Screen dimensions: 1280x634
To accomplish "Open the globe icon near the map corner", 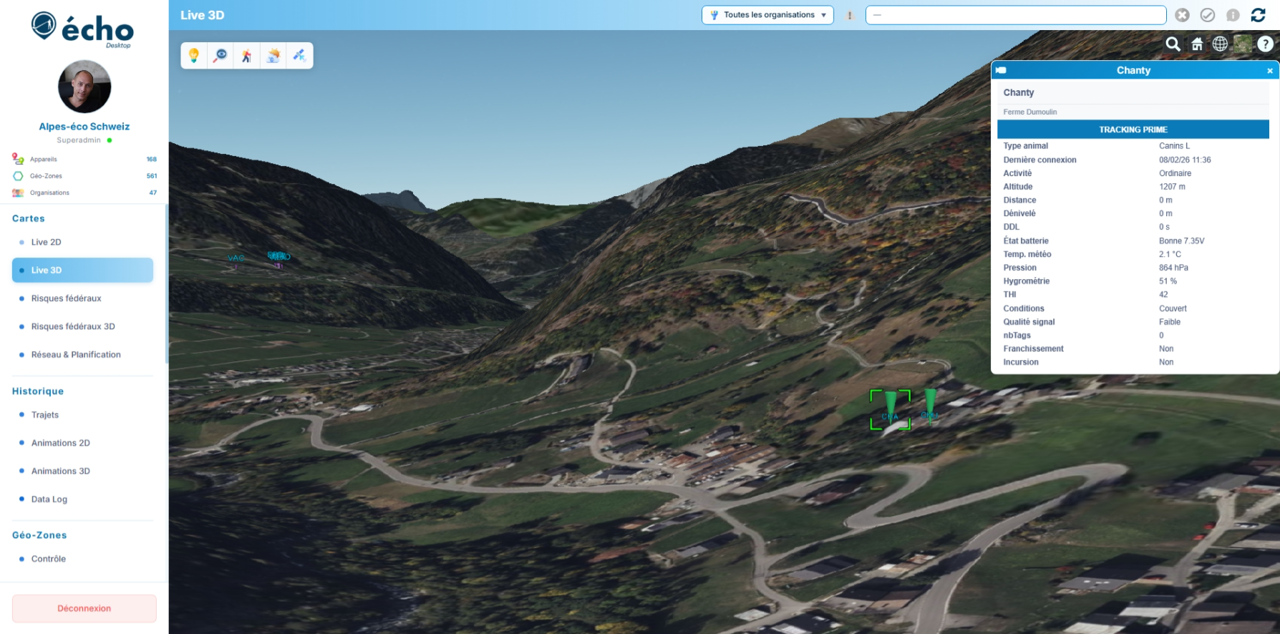I will (x=1219, y=44).
